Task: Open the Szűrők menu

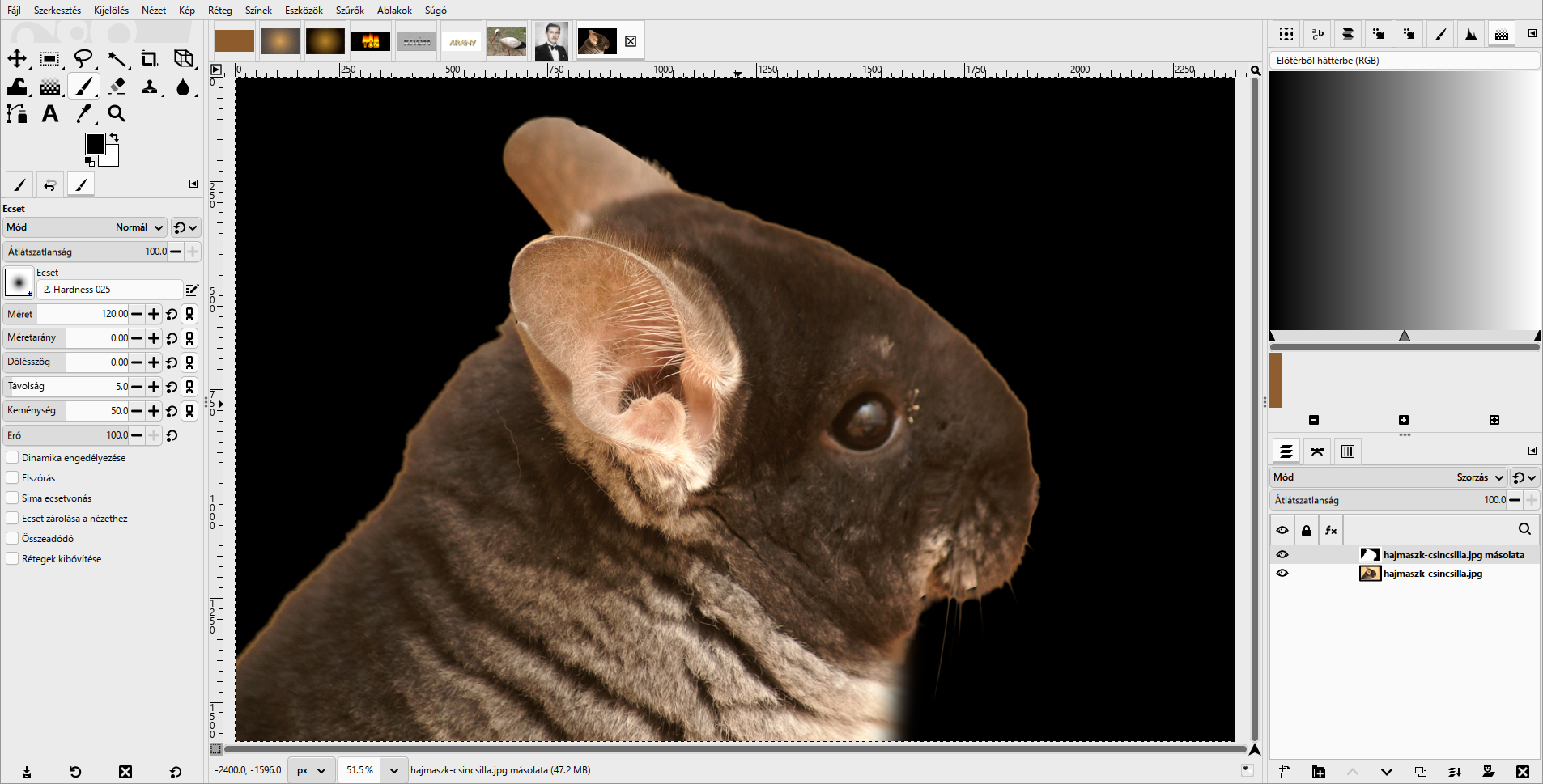Action: point(350,11)
